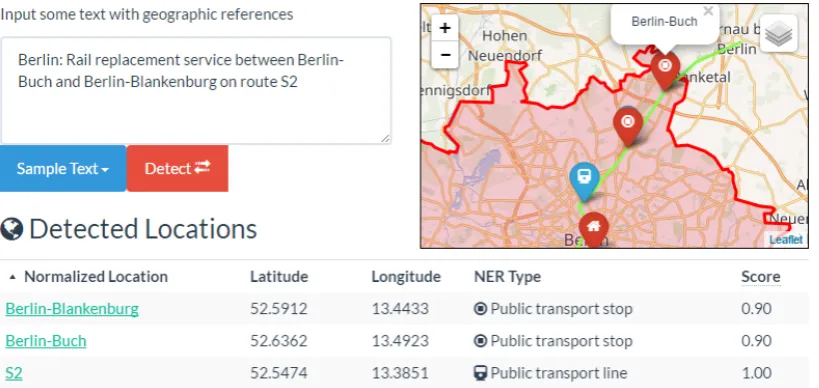Screen dimensions: 819x388
Task: Open the Sample Text dropdown
Action: tap(63, 169)
